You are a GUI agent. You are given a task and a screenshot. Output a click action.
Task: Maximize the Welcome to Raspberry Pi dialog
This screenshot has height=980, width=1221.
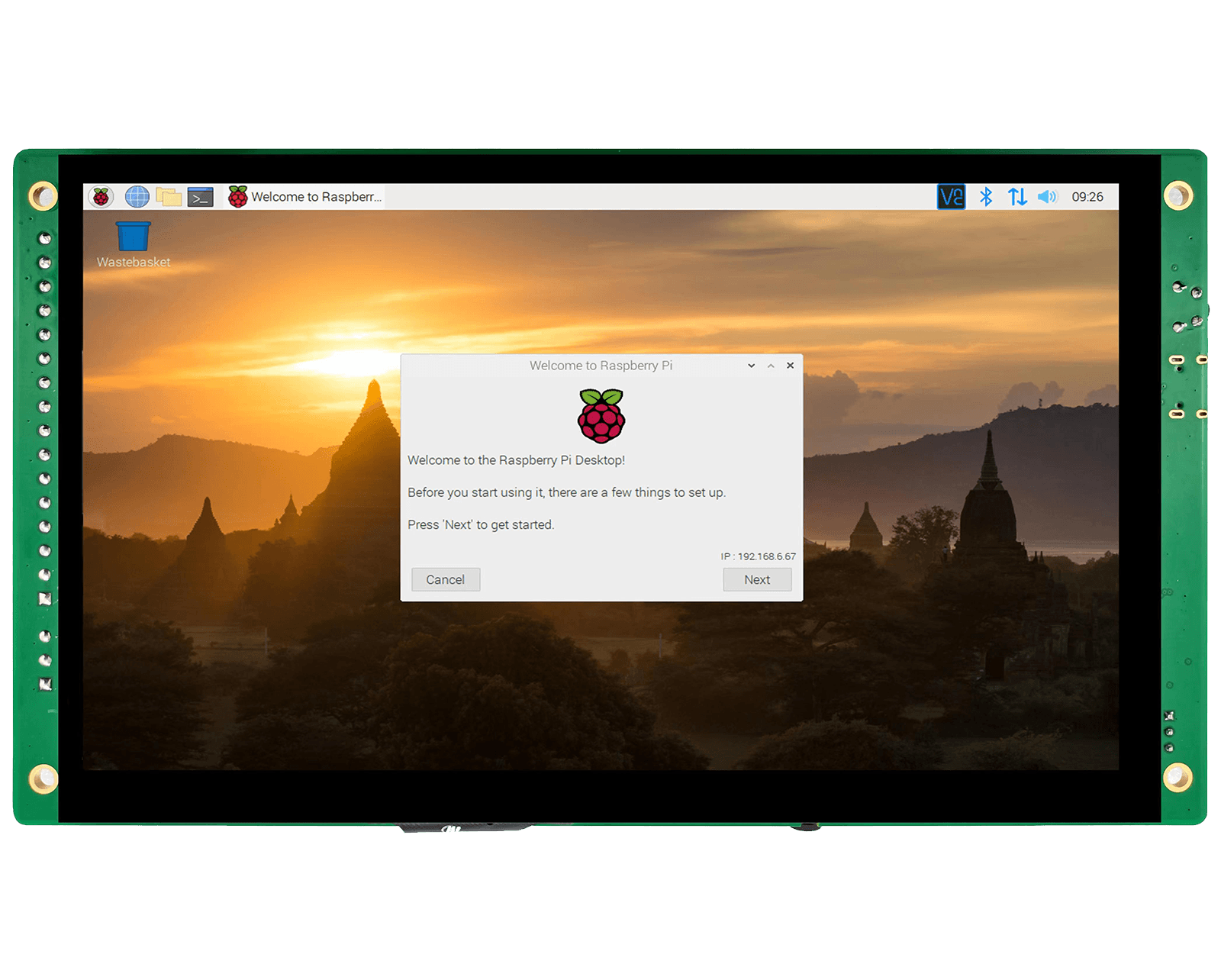click(x=771, y=366)
